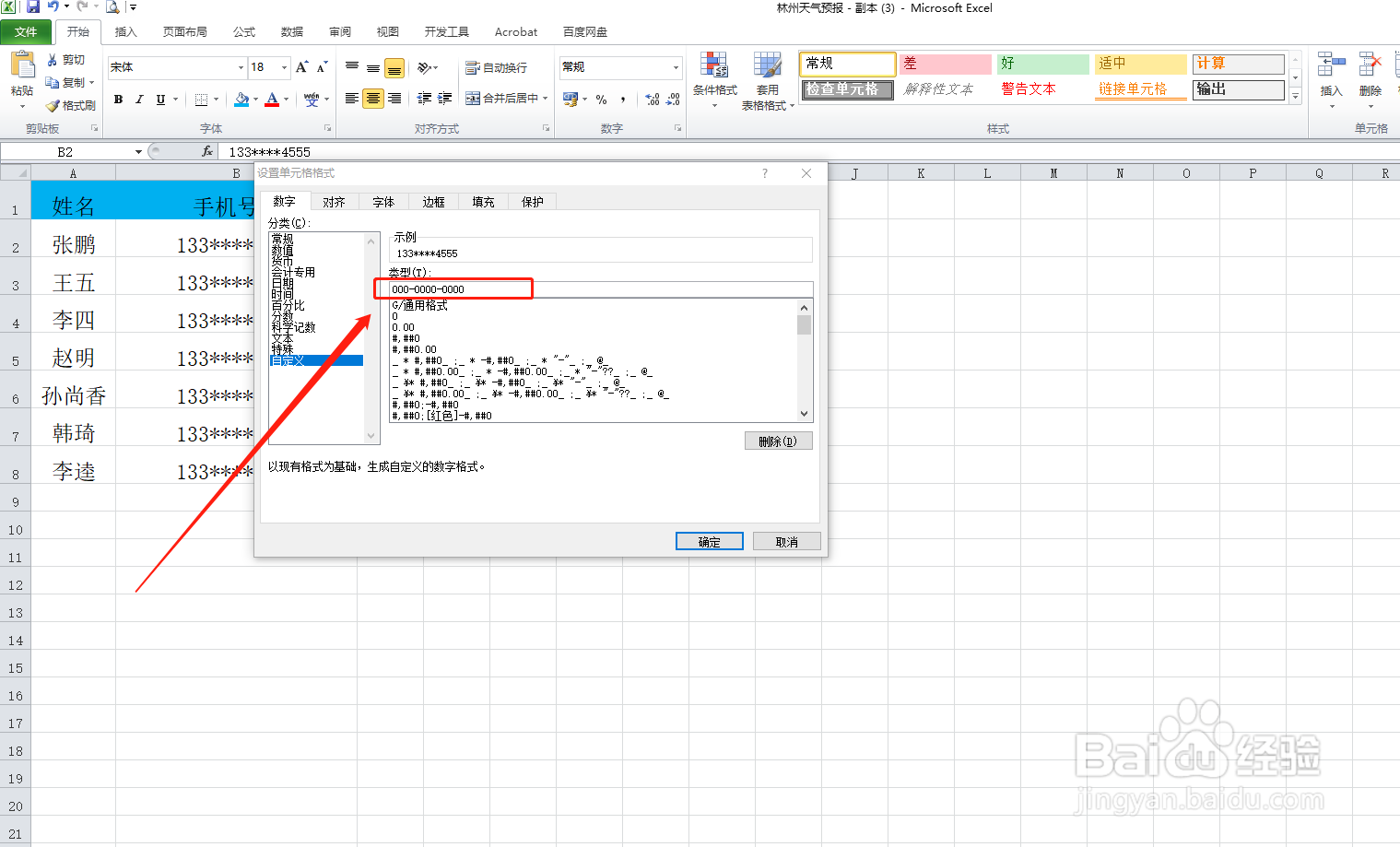Apply the 差 red cell style swatch
The height and width of the screenshot is (847, 1400).
(x=946, y=64)
